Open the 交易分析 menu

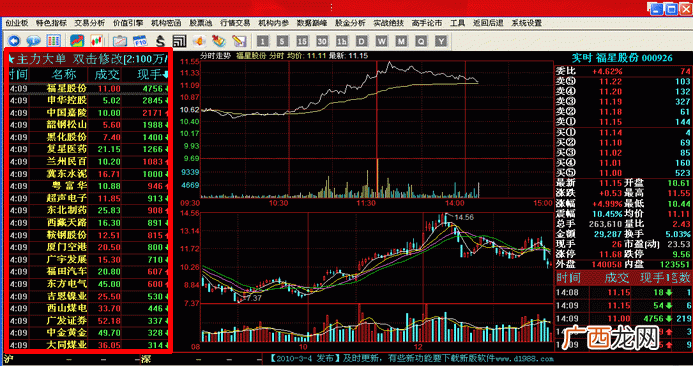tap(90, 23)
